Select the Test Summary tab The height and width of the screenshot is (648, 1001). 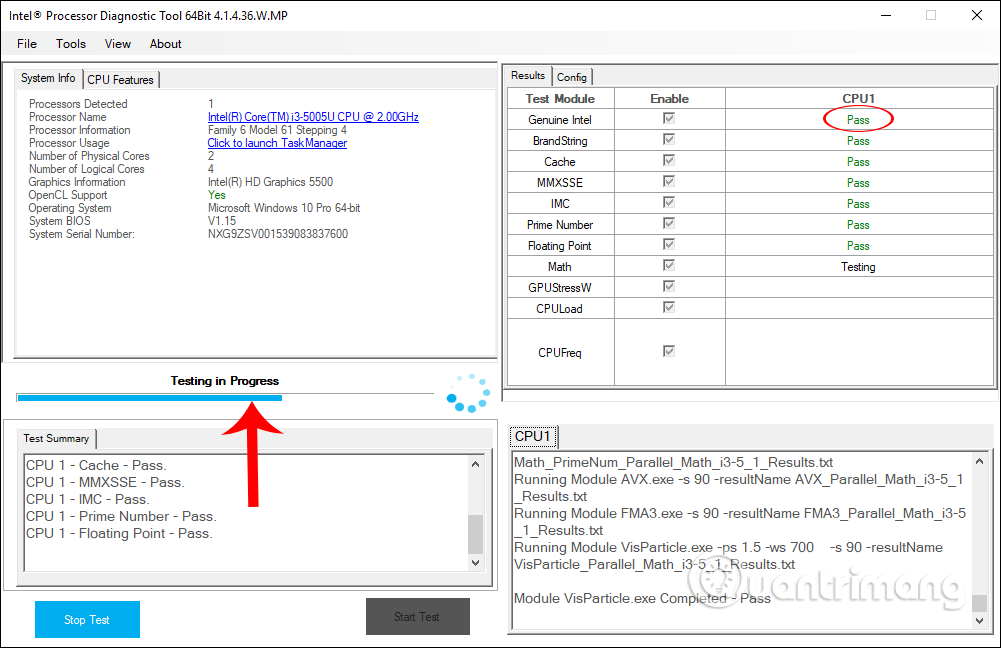[x=56, y=439]
